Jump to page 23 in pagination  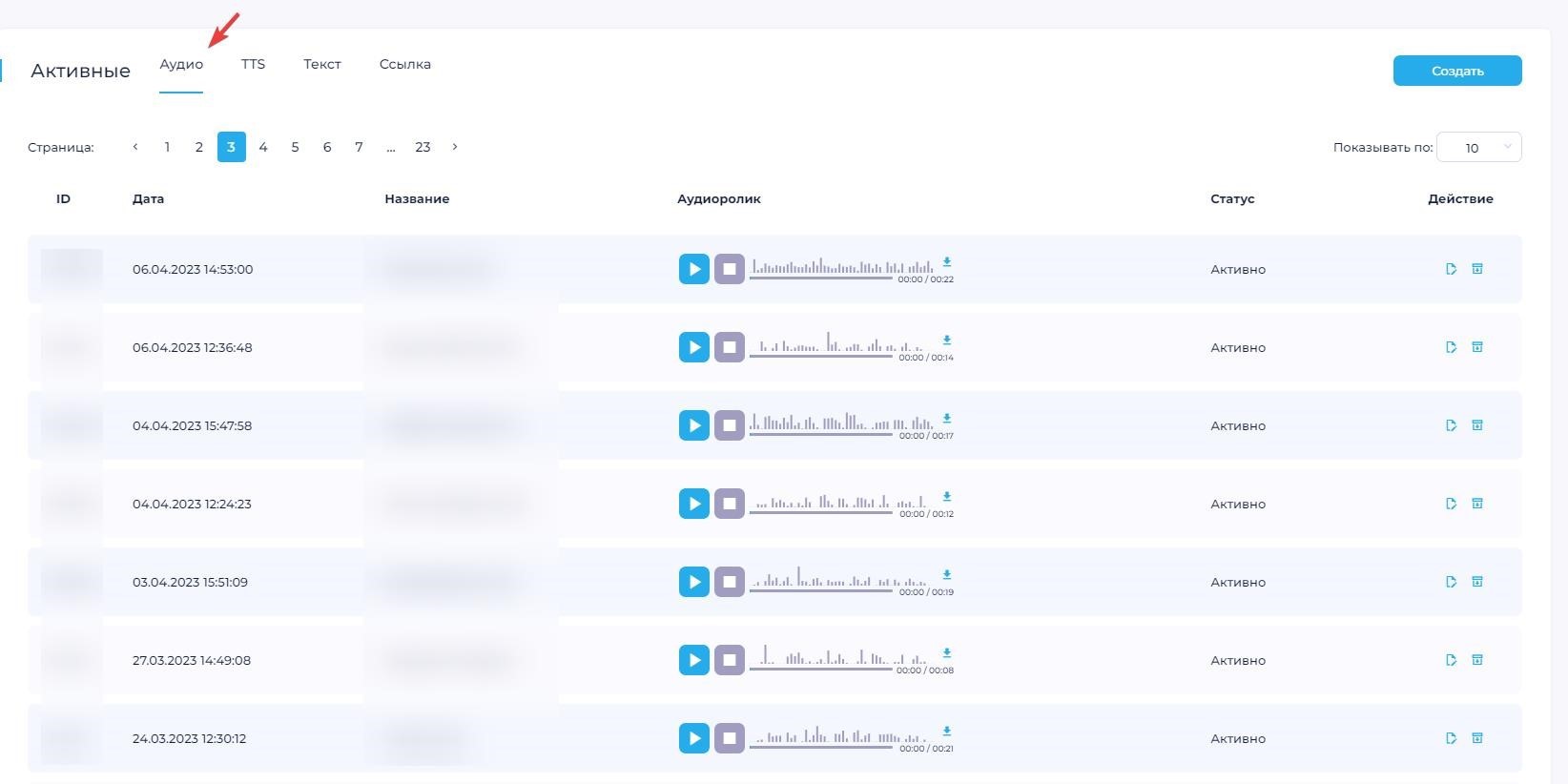[x=423, y=147]
